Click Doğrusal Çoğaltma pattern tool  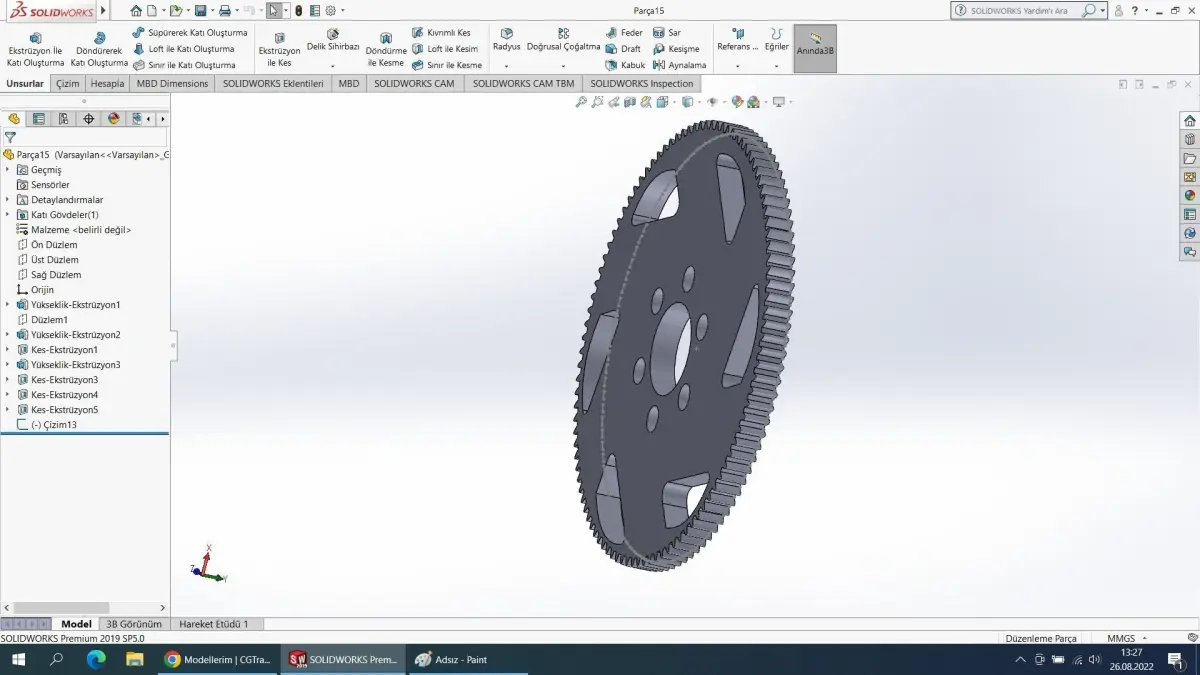pyautogui.click(x=564, y=41)
